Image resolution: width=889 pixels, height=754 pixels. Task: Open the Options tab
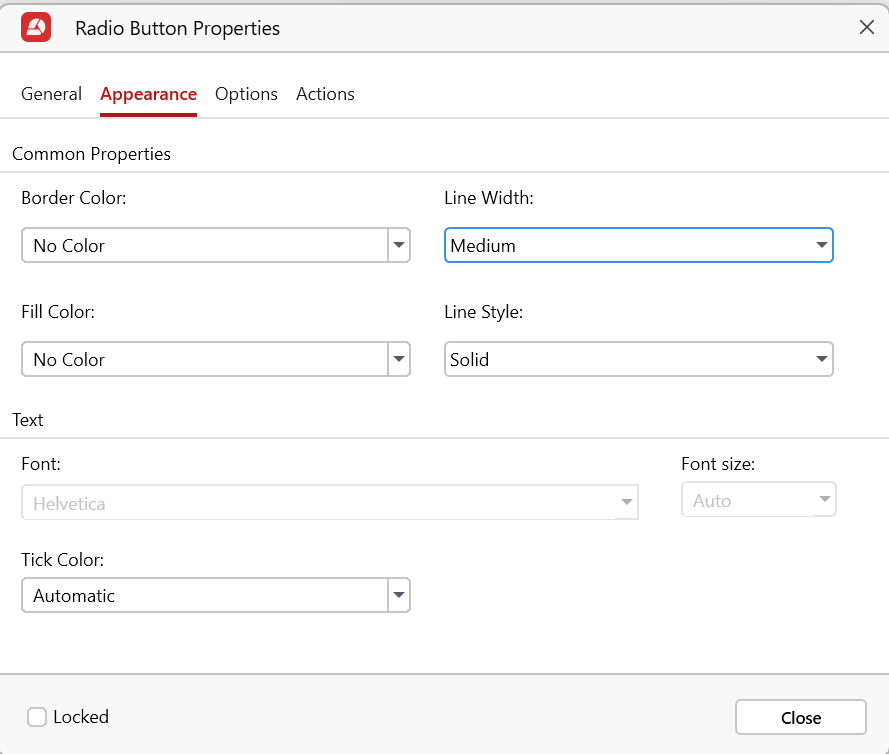click(x=246, y=94)
